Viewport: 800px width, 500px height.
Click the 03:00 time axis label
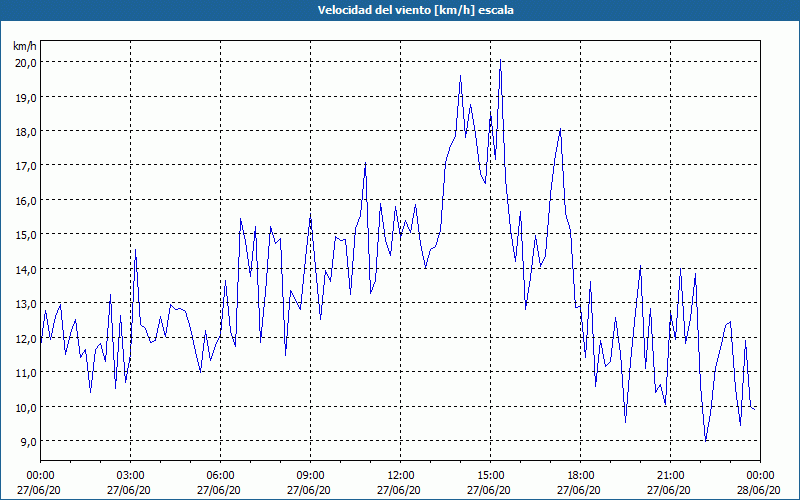pos(131,476)
